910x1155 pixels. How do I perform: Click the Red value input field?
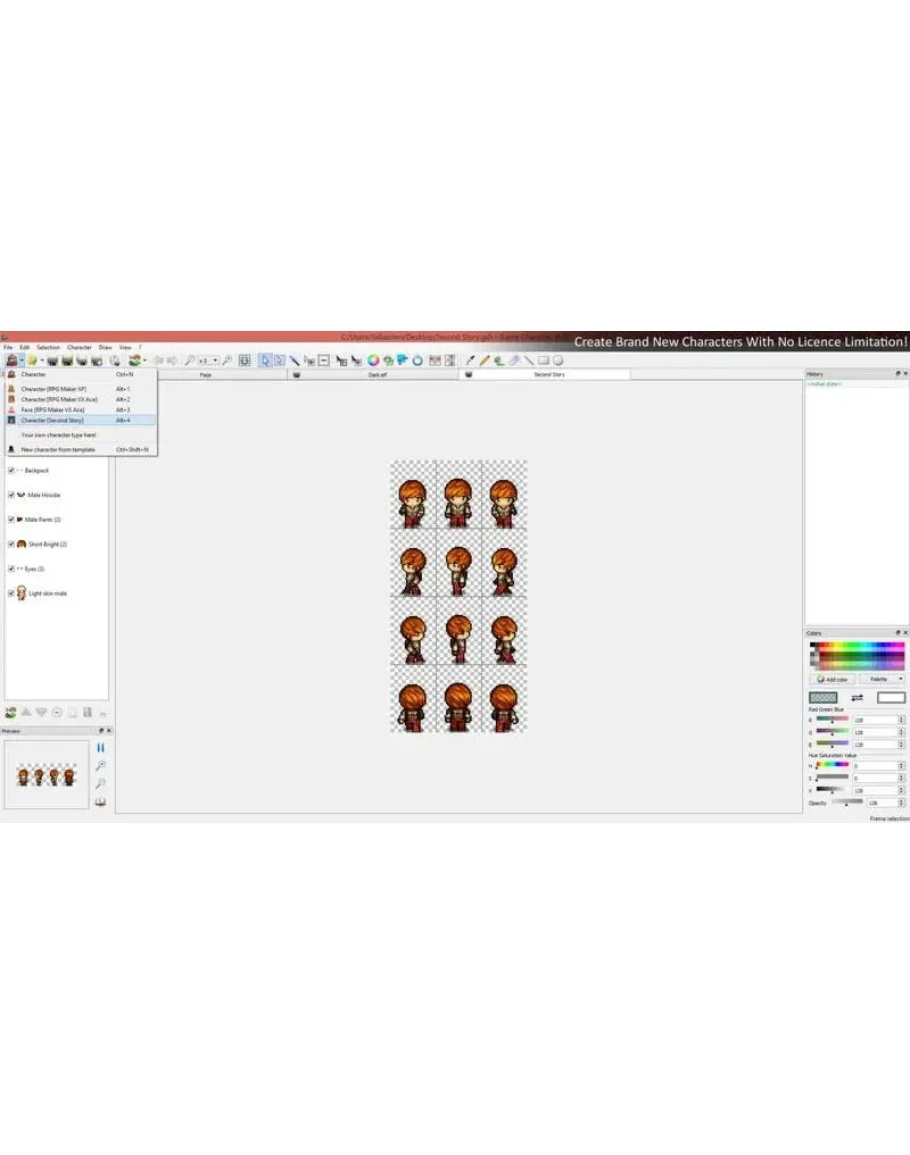click(x=873, y=720)
